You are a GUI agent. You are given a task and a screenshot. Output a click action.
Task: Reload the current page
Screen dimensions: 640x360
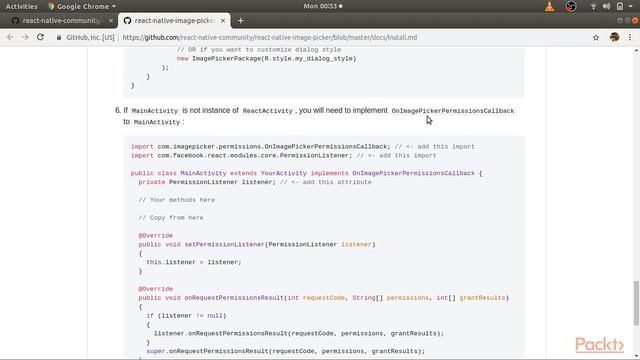tap(40, 37)
